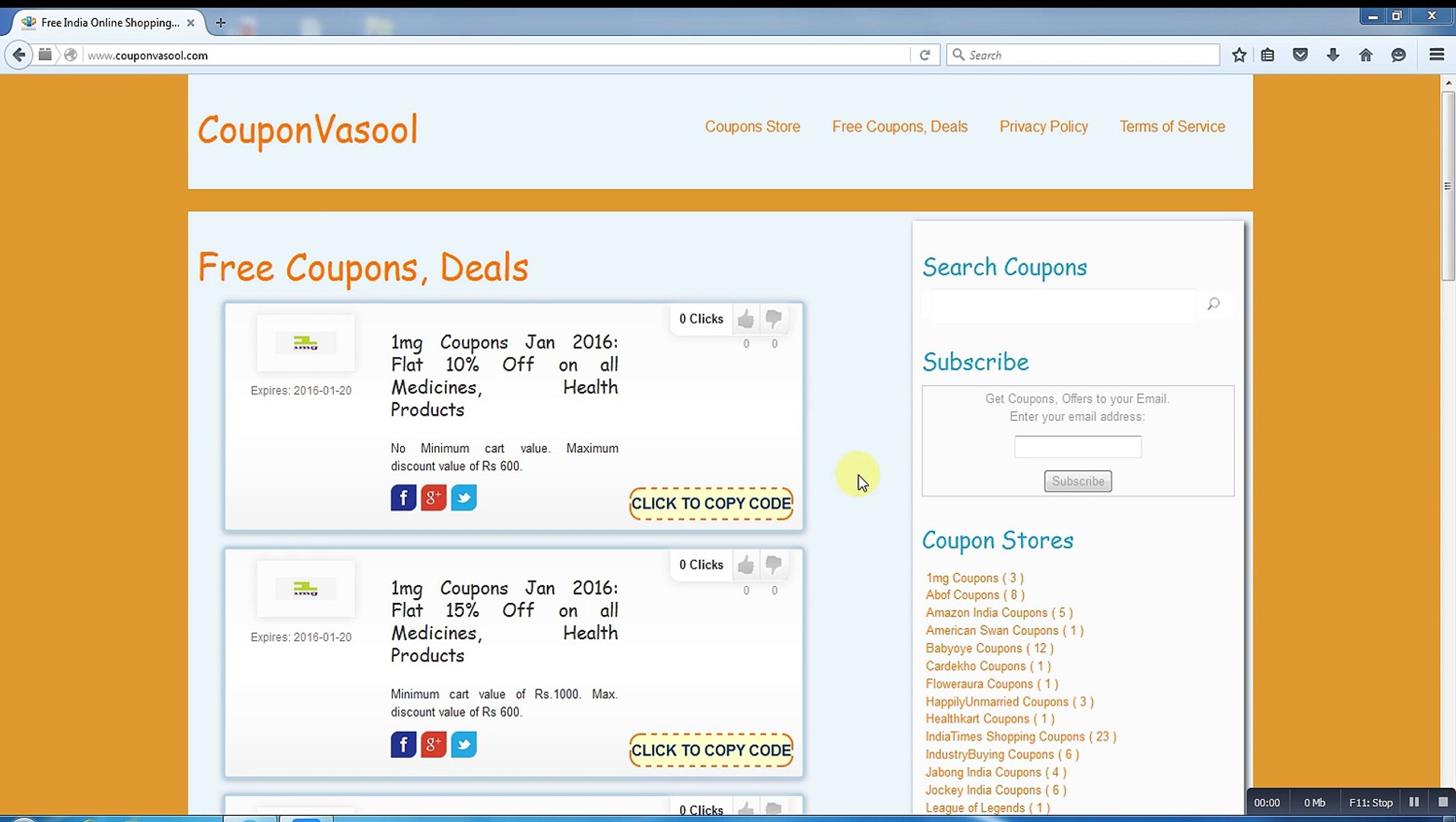The width and height of the screenshot is (1456, 822).
Task: Open Jabong India Coupons link
Action: tap(996, 773)
